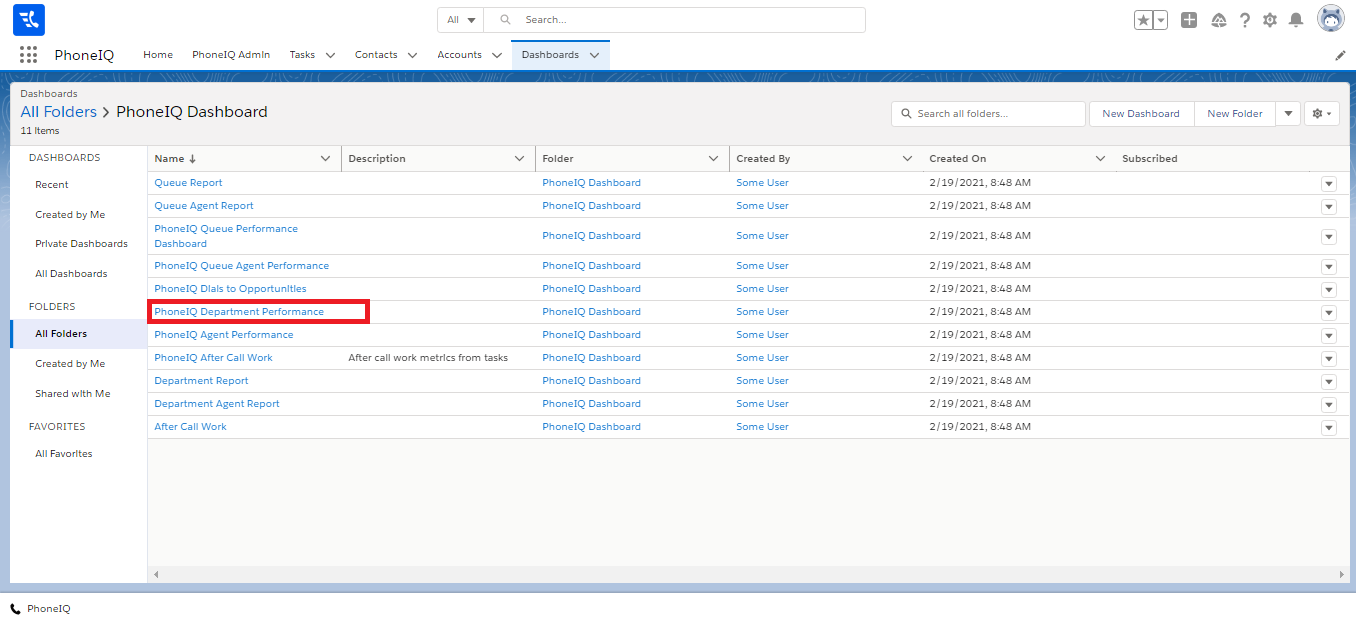Expand the Accounts tab chevron
The width and height of the screenshot is (1356, 624).
tap(497, 55)
